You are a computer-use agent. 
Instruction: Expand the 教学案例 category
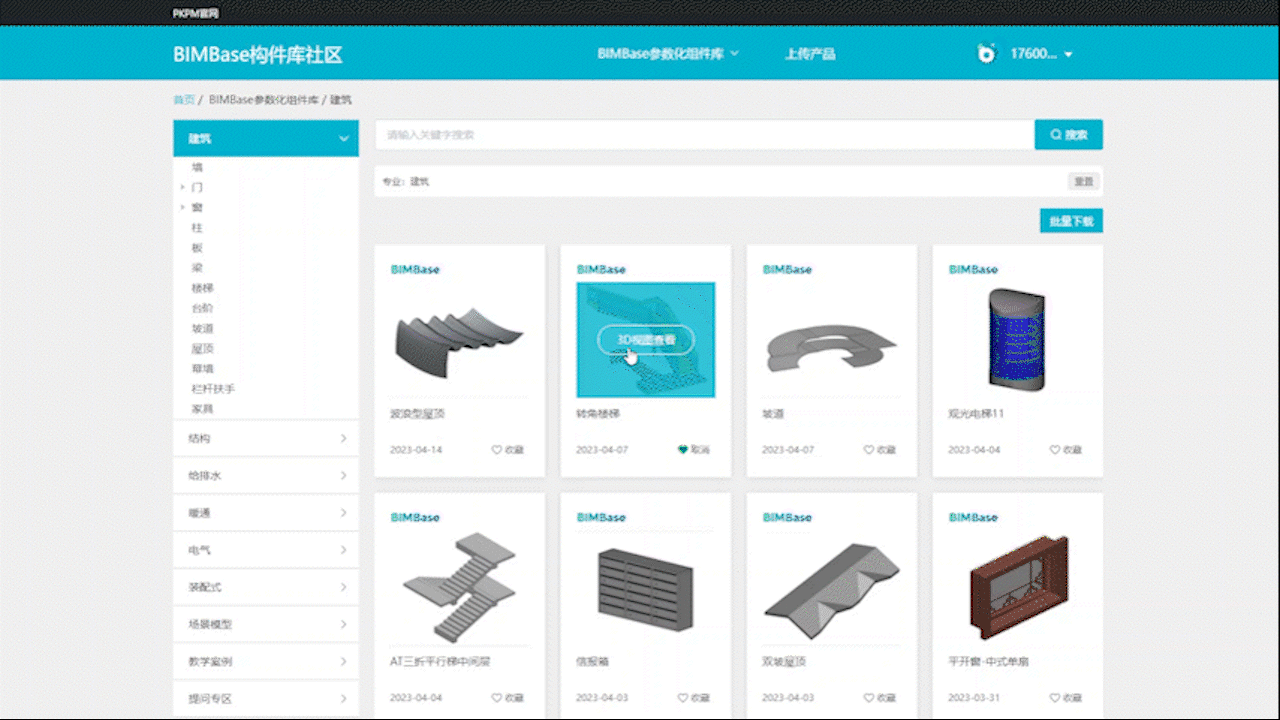coord(266,661)
